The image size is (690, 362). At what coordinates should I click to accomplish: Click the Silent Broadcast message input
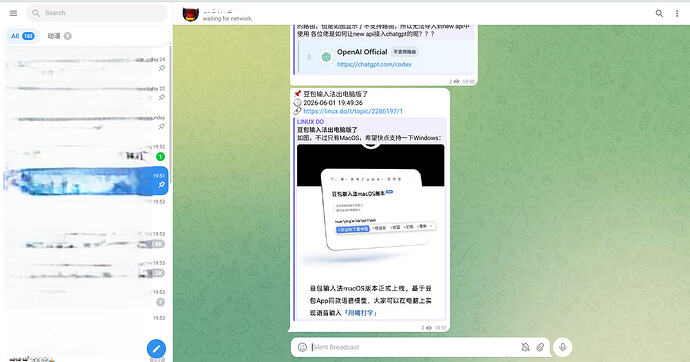414,347
